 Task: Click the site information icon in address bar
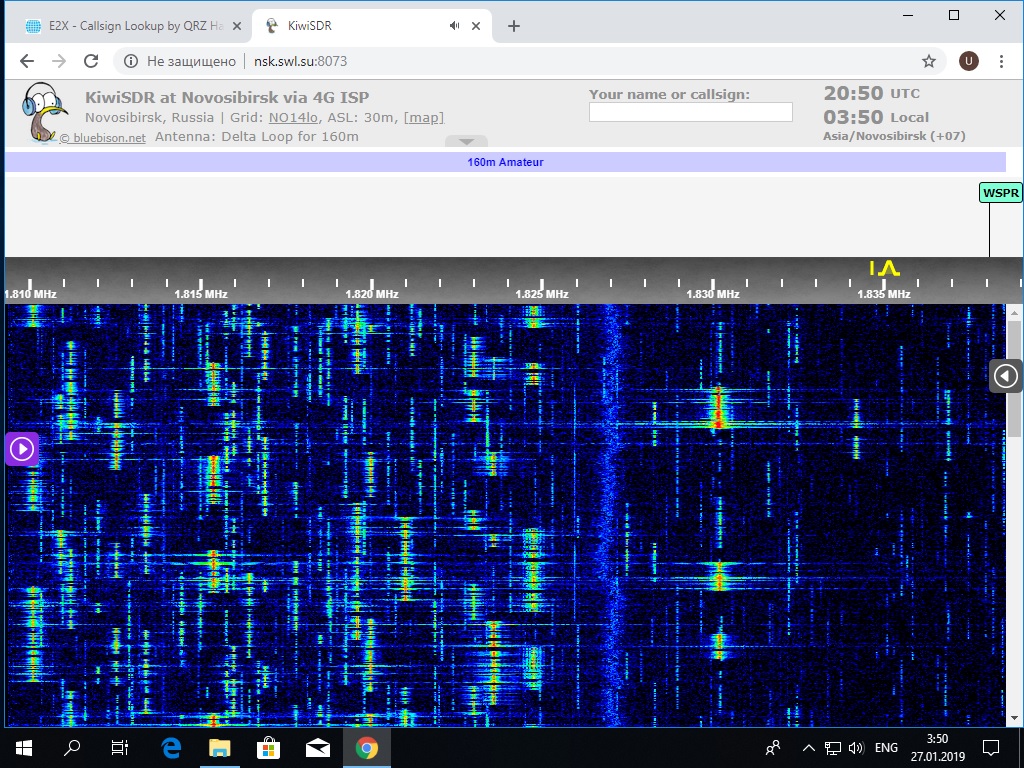[x=130, y=61]
